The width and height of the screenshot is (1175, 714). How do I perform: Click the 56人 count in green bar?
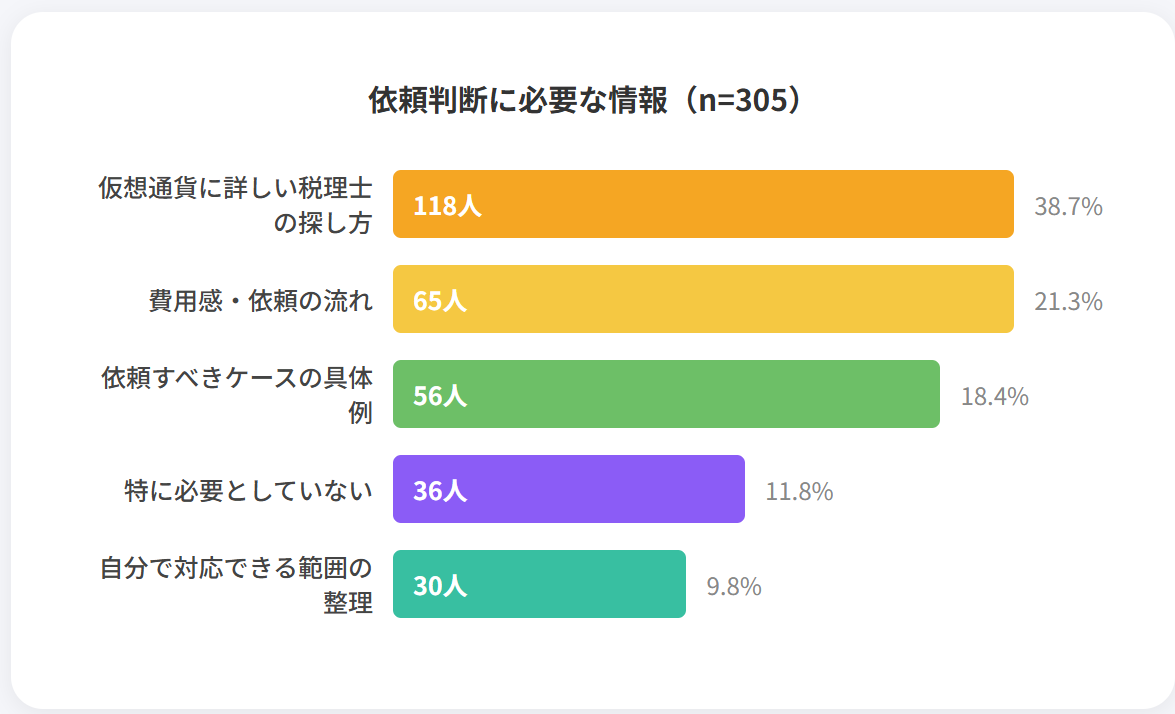[440, 397]
